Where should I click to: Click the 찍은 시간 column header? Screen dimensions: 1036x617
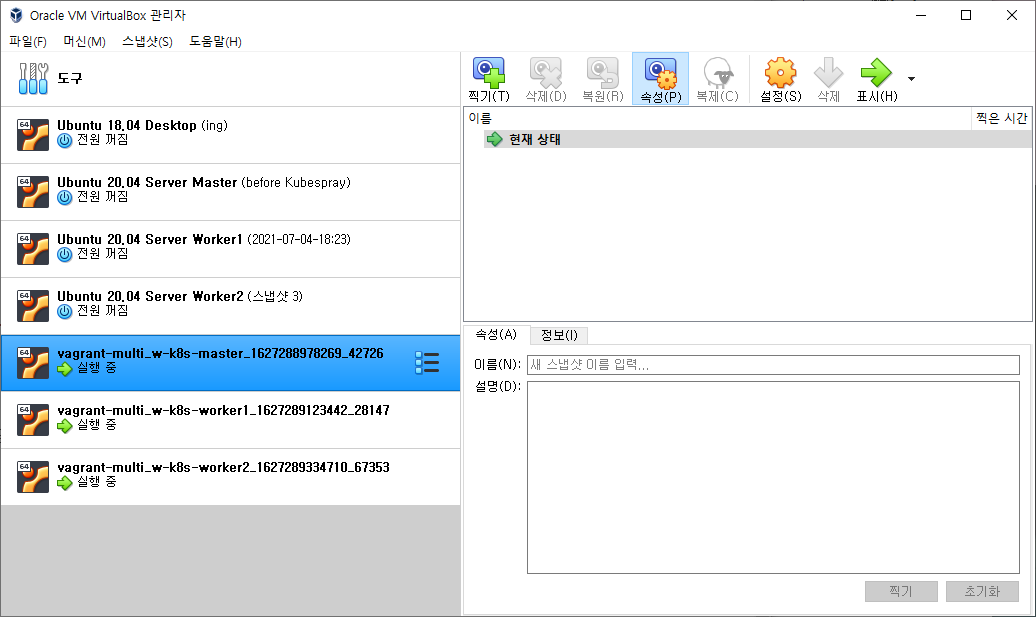(1001, 118)
